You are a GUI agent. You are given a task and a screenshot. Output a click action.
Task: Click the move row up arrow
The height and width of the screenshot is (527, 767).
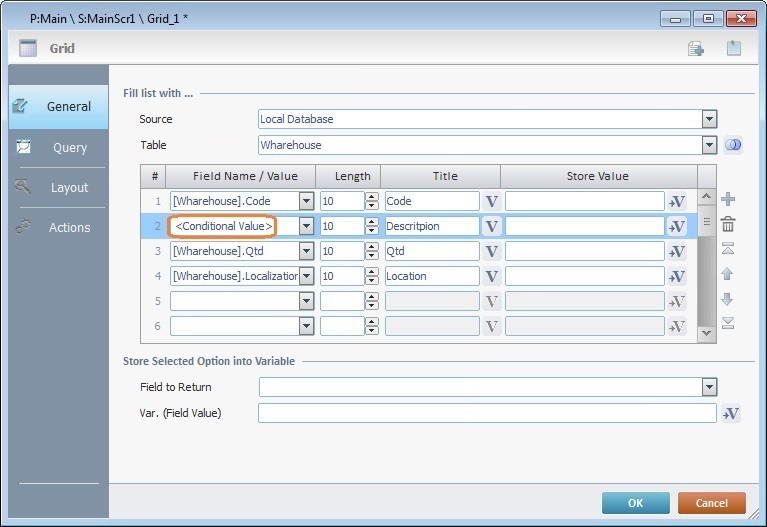click(728, 273)
